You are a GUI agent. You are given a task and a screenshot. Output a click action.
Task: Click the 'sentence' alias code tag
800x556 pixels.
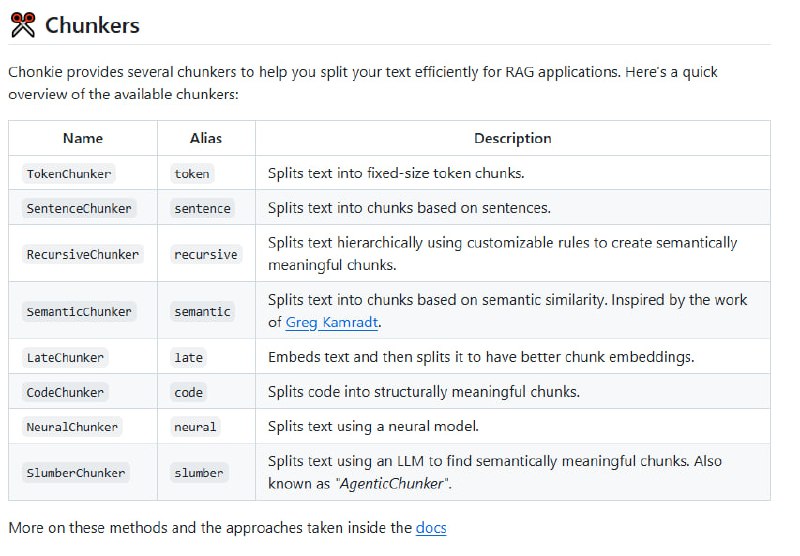coord(202,208)
